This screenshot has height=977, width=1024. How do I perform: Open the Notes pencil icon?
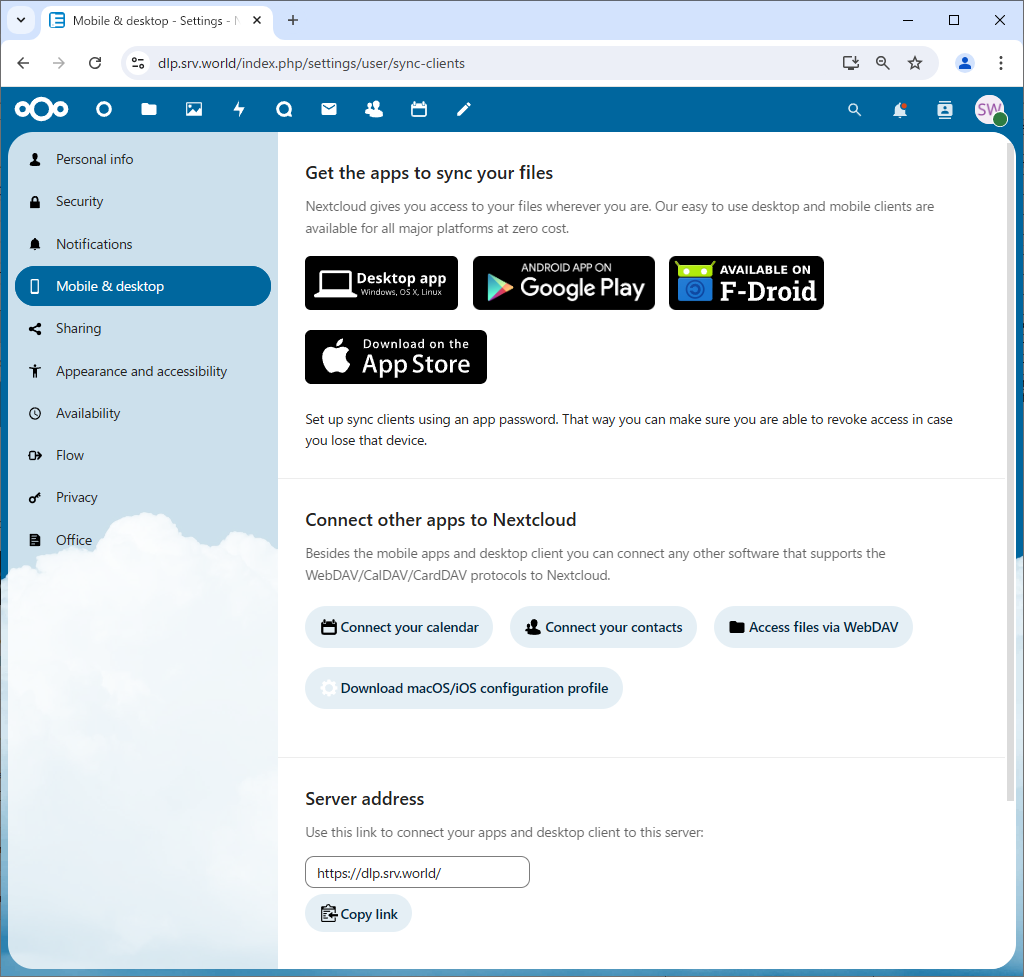click(464, 109)
